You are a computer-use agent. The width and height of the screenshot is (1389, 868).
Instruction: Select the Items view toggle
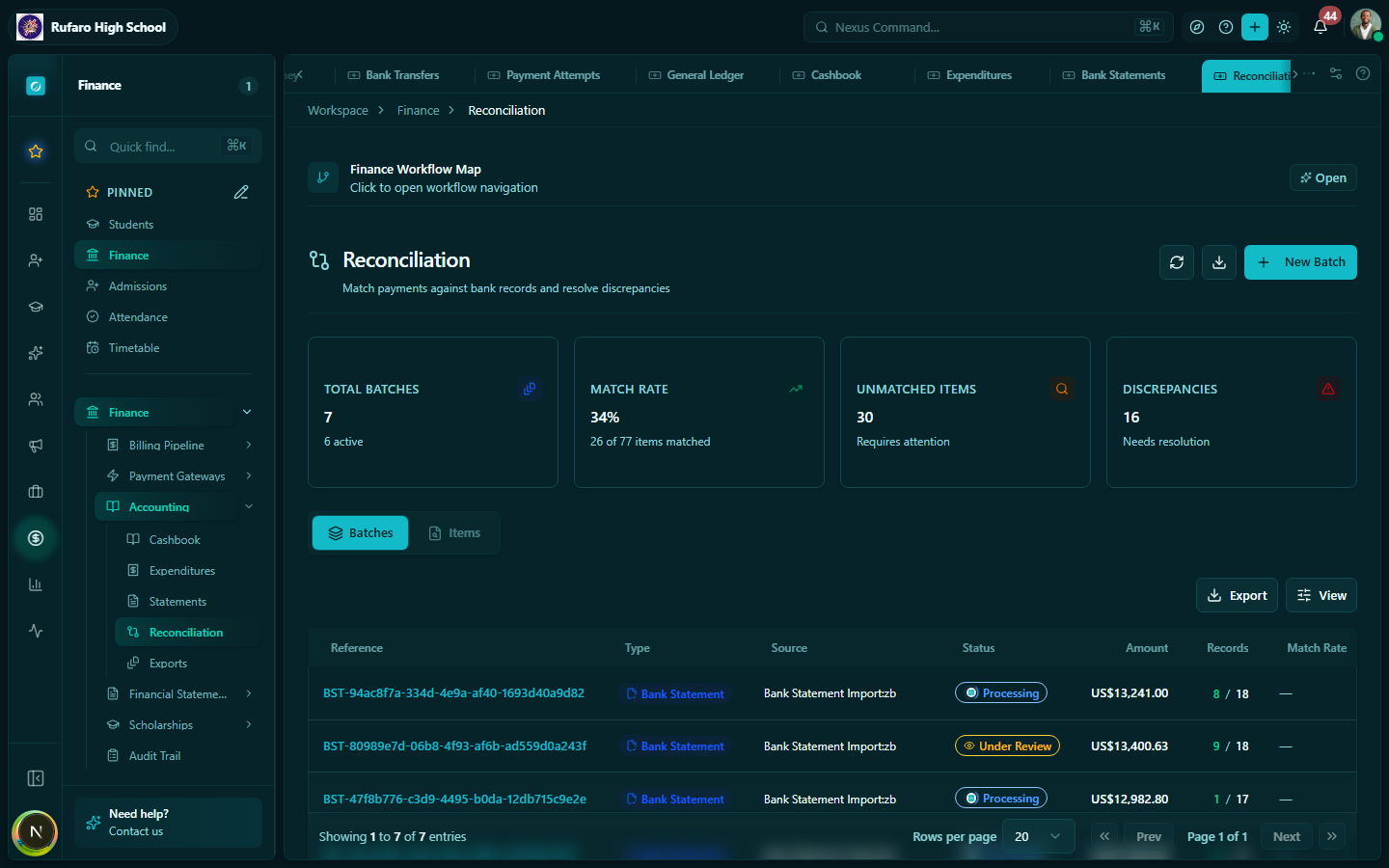tap(454, 533)
